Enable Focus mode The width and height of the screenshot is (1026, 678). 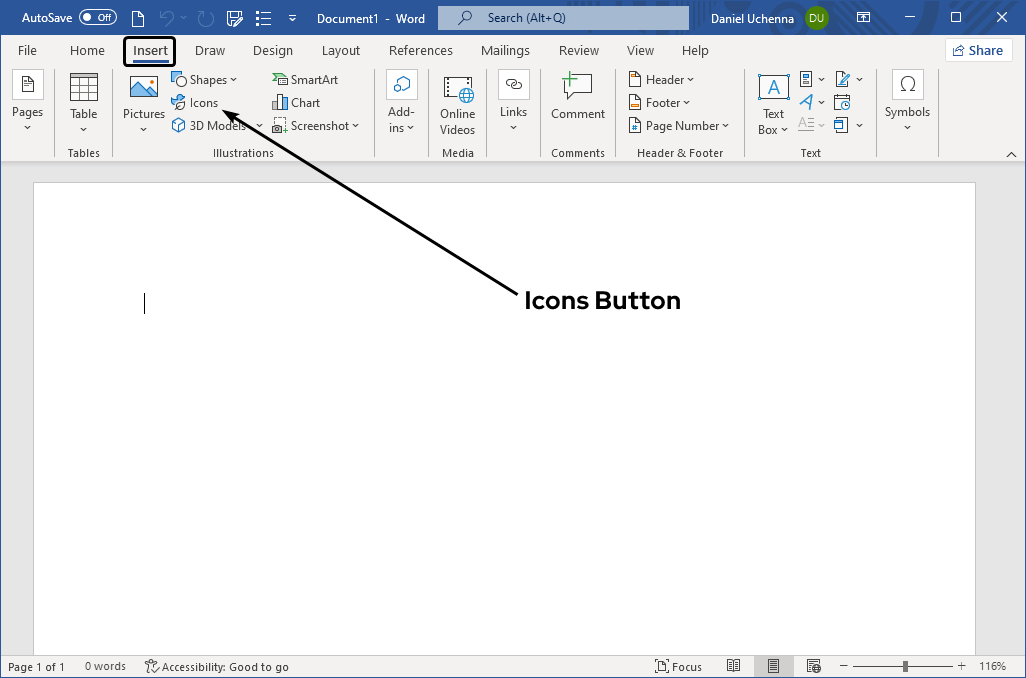coord(679,666)
